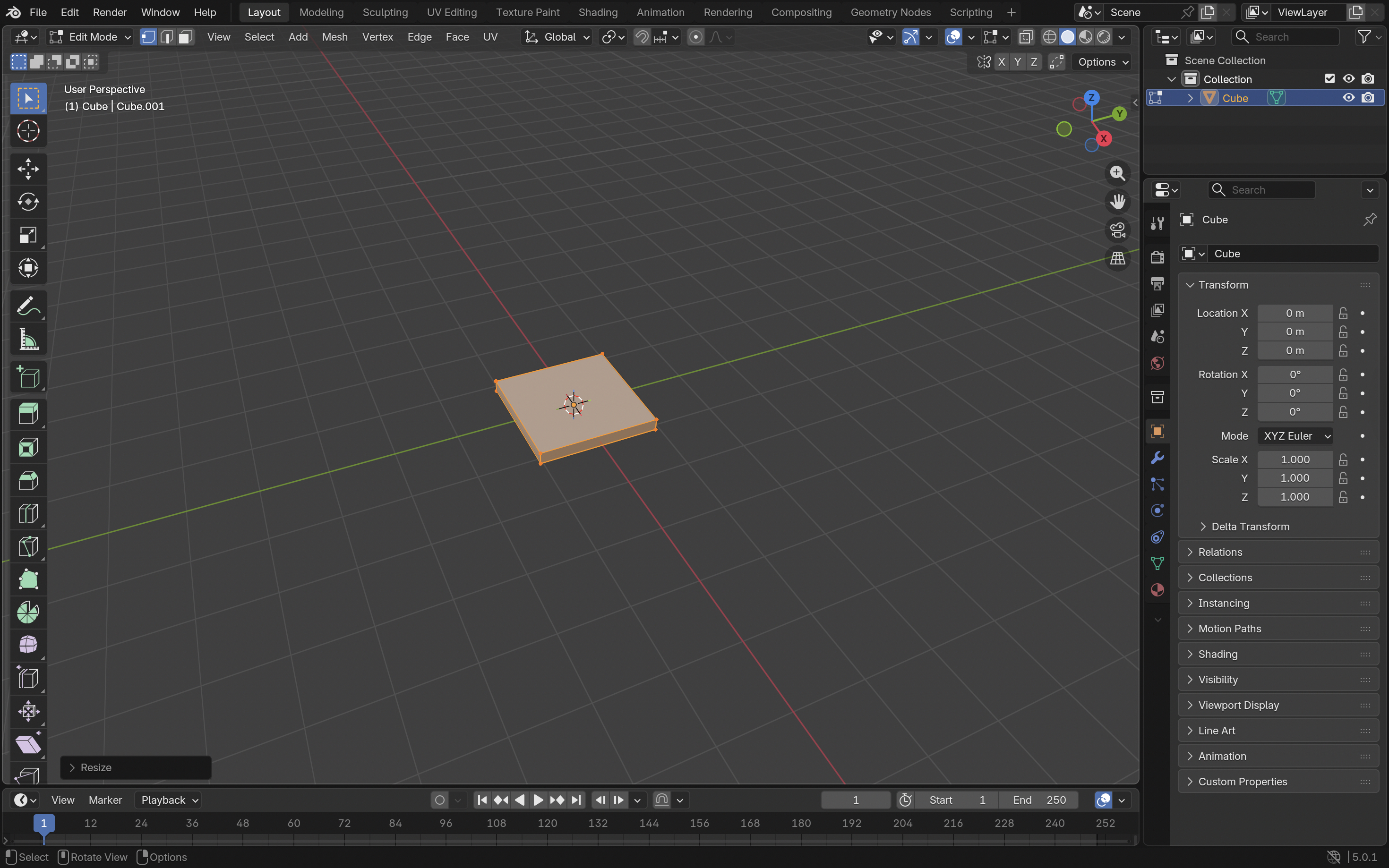This screenshot has width=1389, height=868.
Task: Unlock Location X lock toggle
Action: 1343,314
